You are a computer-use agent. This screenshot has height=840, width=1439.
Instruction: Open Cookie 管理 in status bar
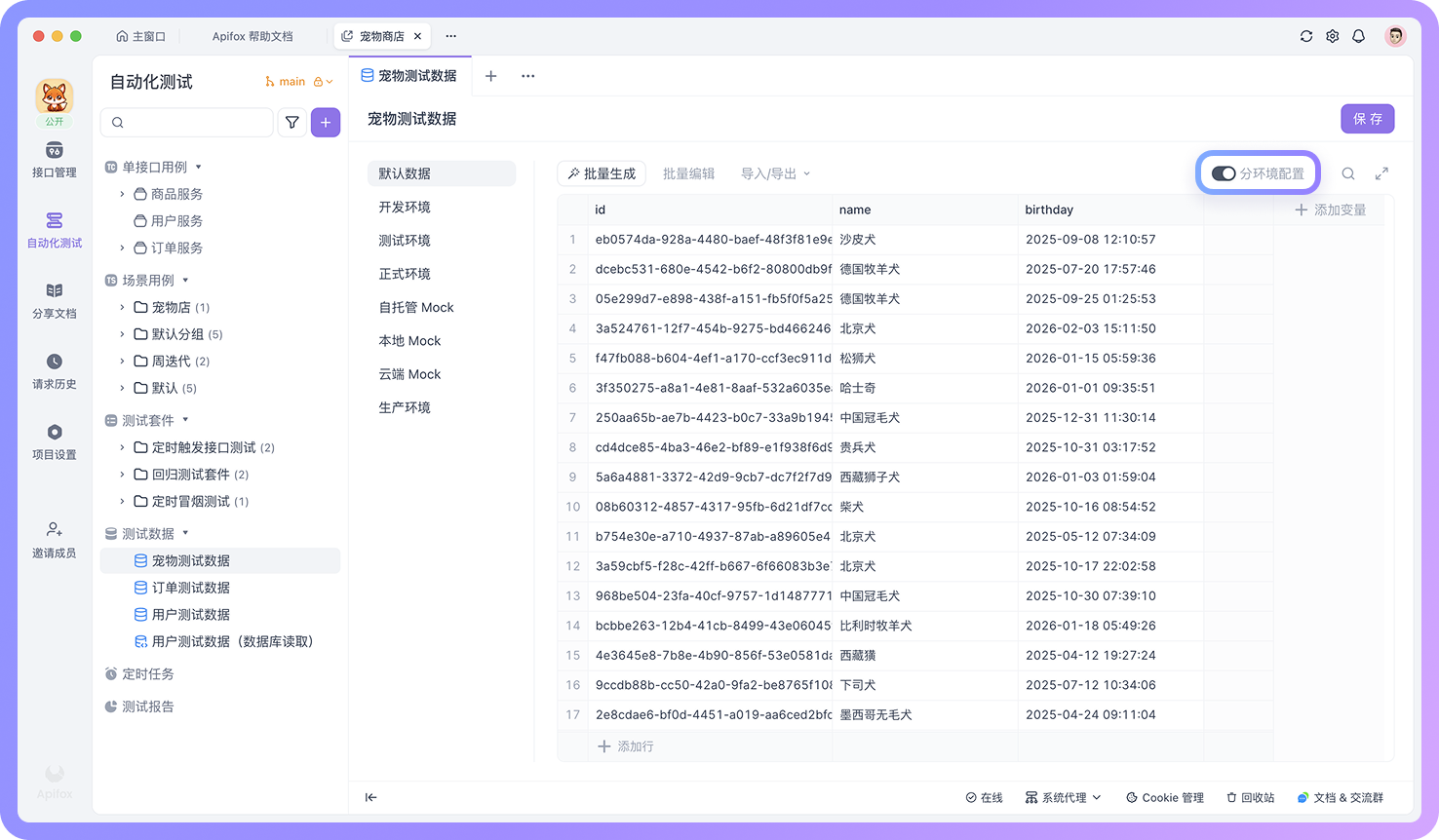1164,797
